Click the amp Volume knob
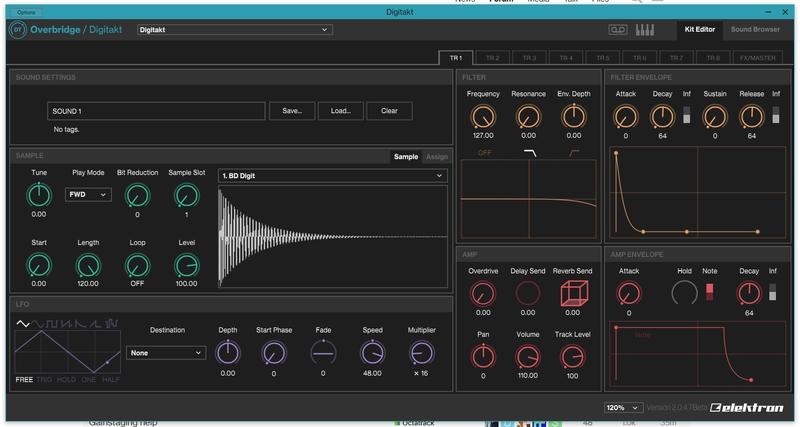The height and width of the screenshot is (427, 800). tap(528, 357)
